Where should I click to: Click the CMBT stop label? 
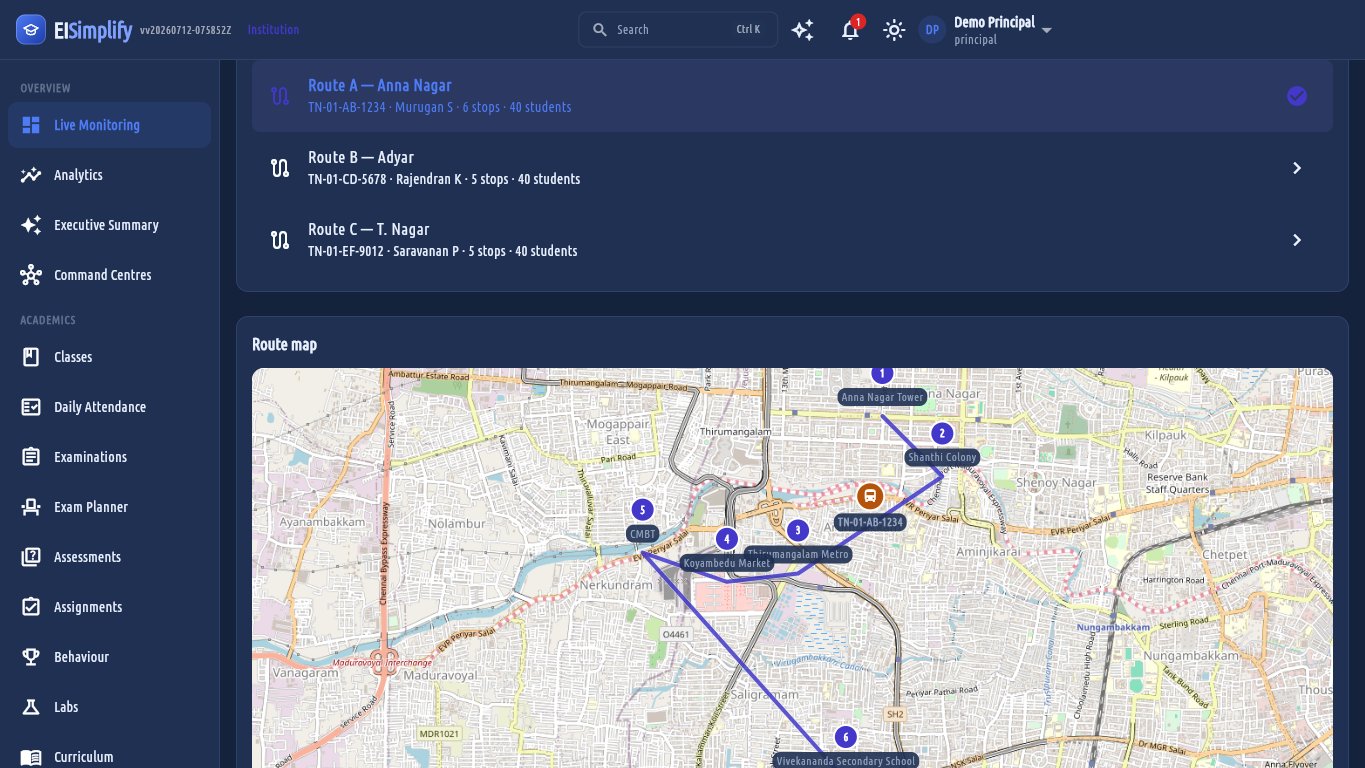coord(643,534)
